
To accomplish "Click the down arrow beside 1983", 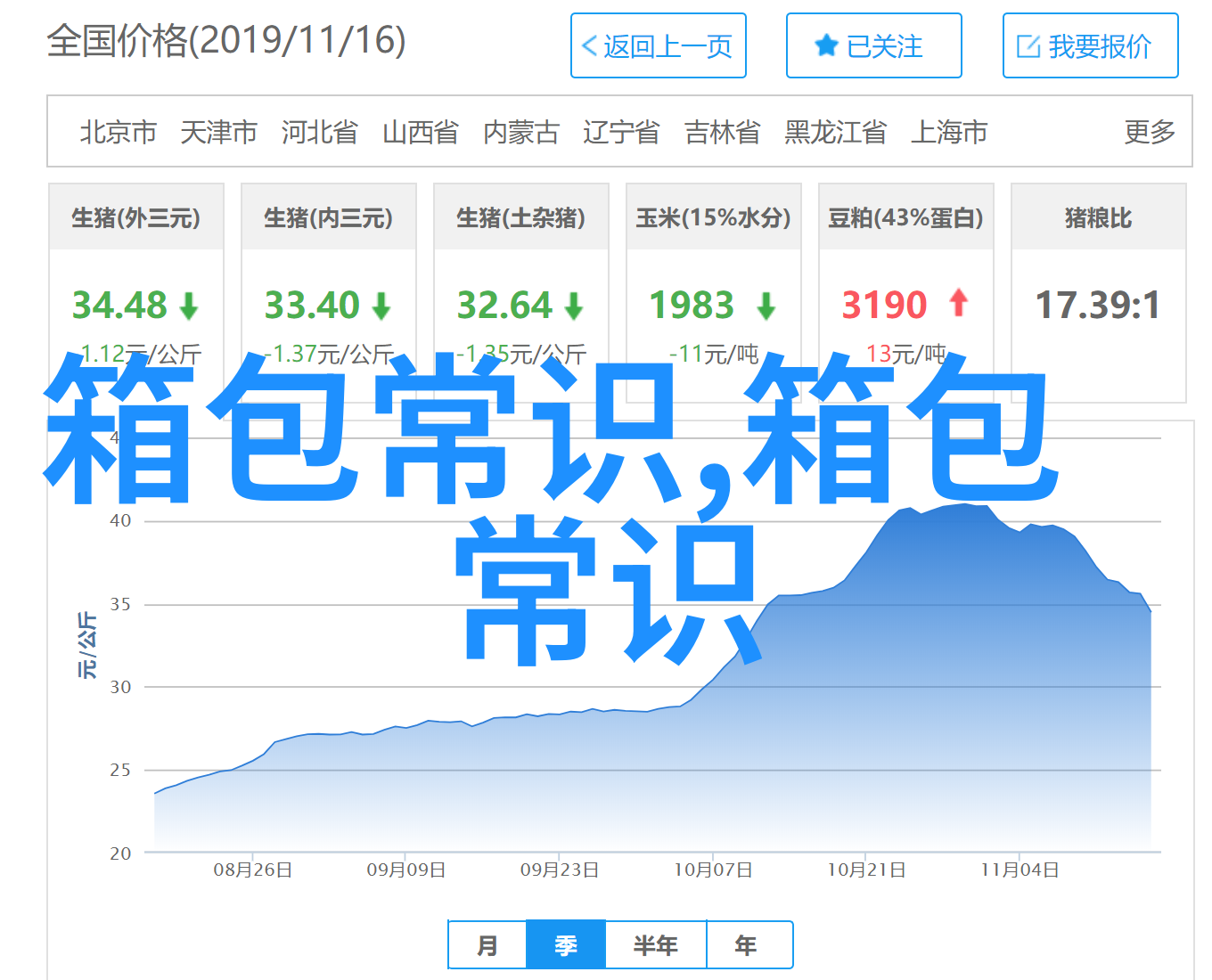I will pos(766,306).
